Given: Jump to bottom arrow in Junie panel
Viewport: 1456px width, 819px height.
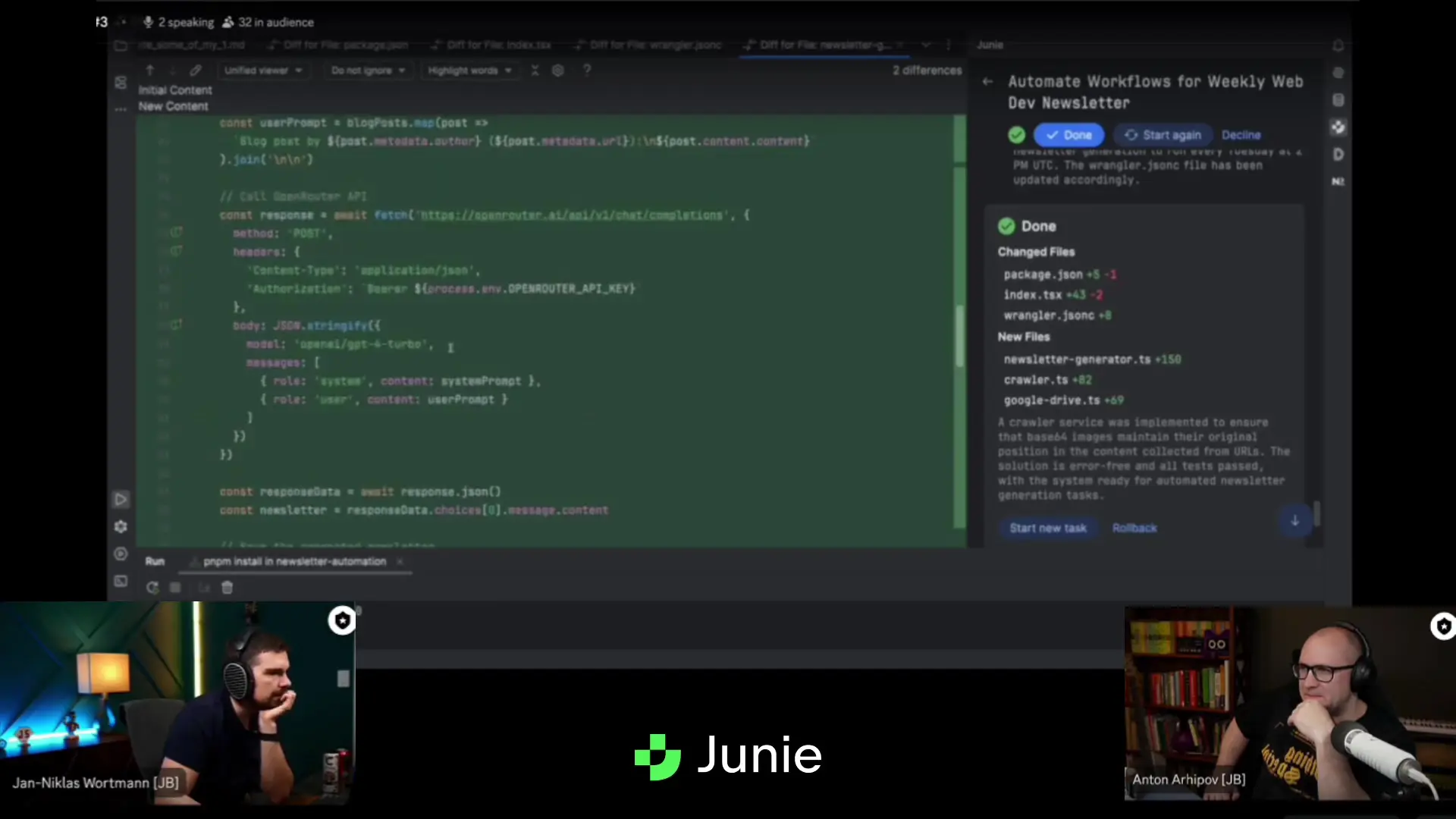Looking at the screenshot, I should coord(1295,520).
